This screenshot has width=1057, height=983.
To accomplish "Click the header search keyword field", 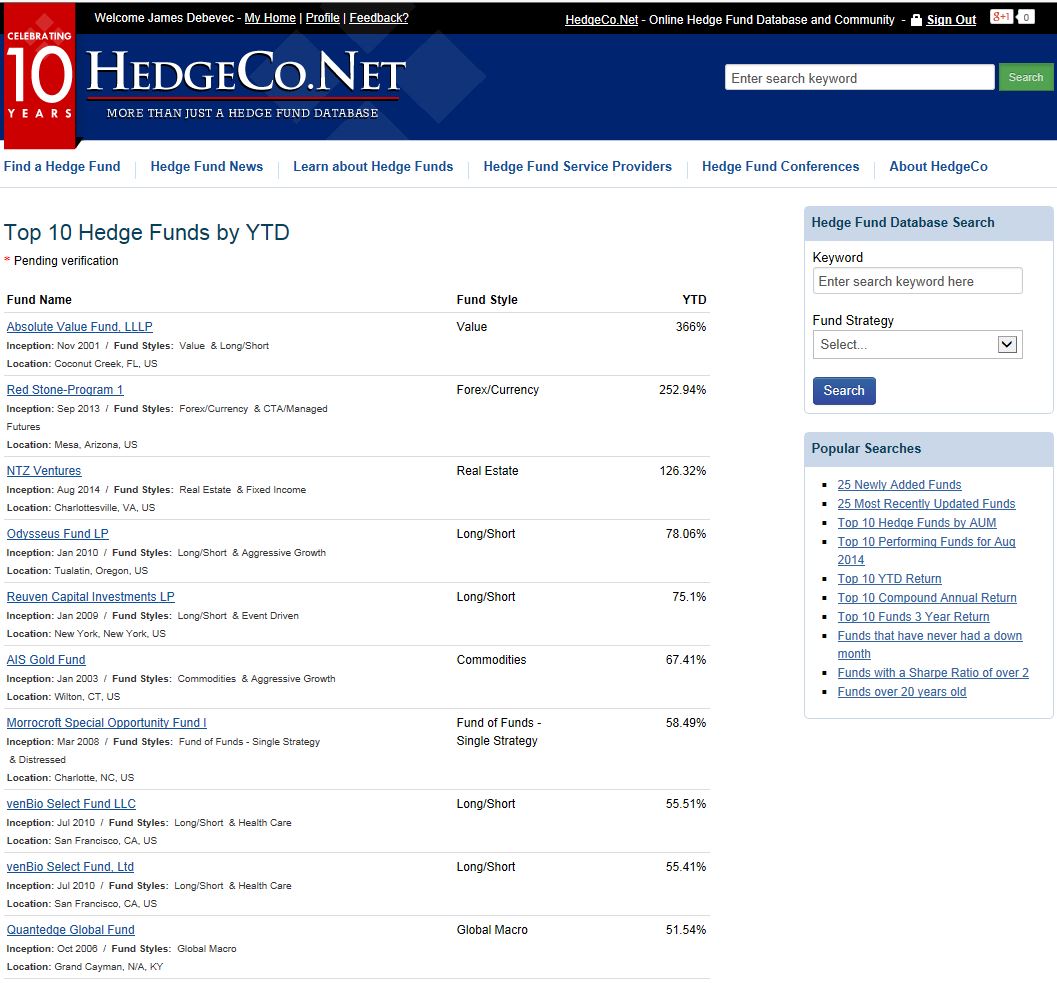I will point(859,78).
